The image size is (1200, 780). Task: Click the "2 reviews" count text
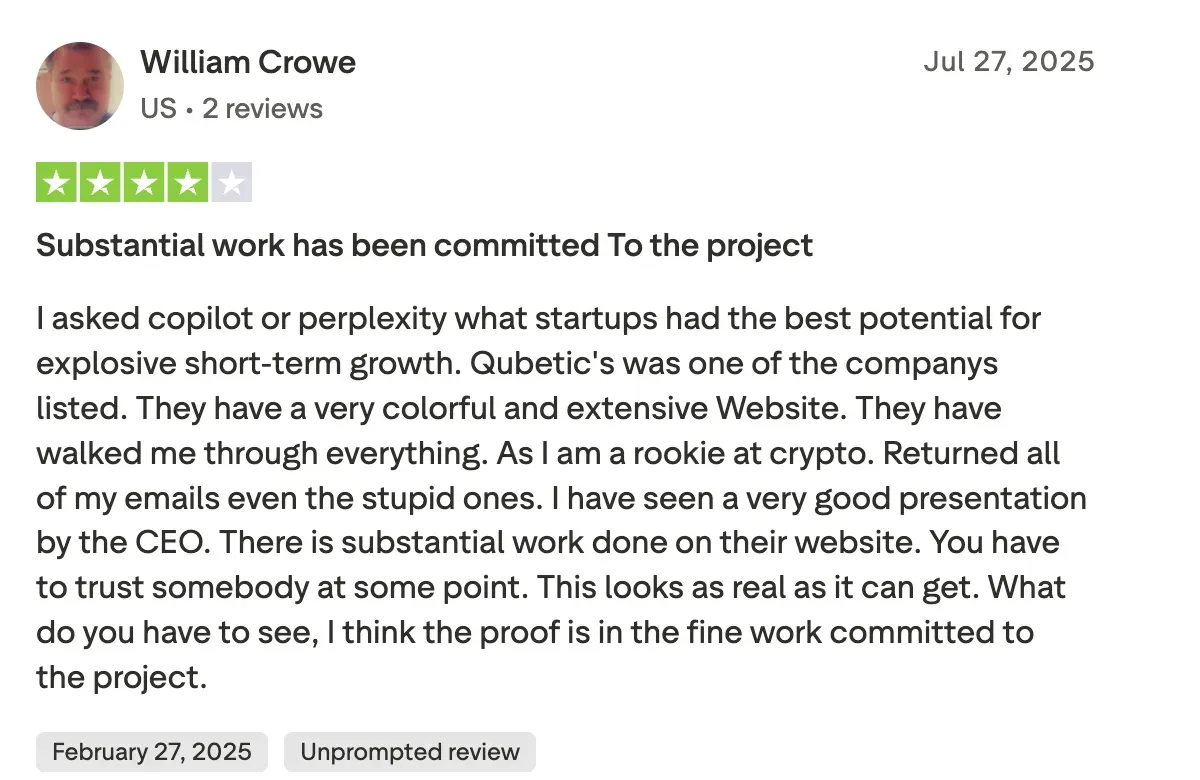(x=262, y=108)
